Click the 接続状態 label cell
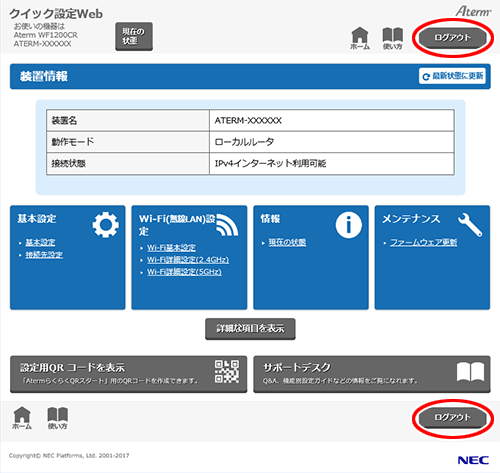The width and height of the screenshot is (500, 473). point(128,163)
